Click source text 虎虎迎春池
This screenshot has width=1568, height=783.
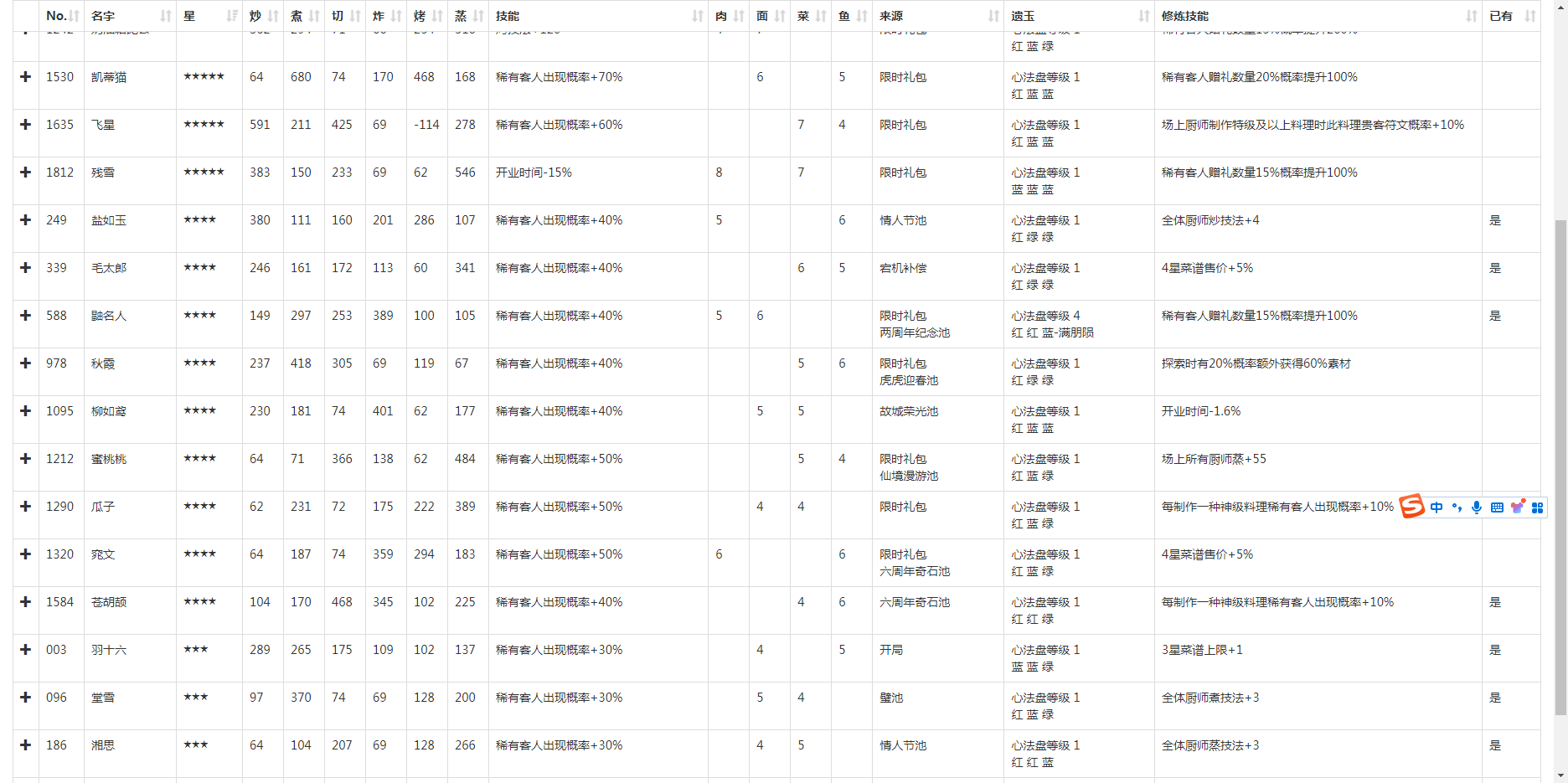click(x=909, y=380)
